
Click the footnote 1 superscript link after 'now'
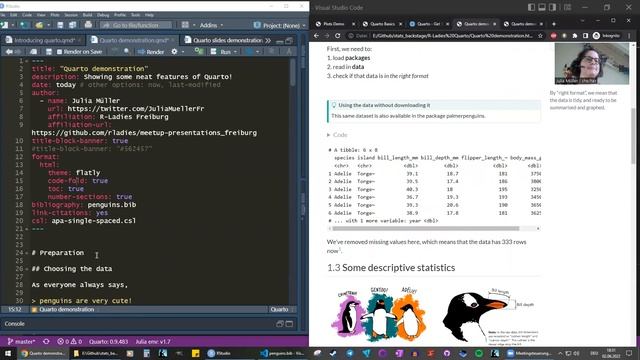[x=340, y=249]
